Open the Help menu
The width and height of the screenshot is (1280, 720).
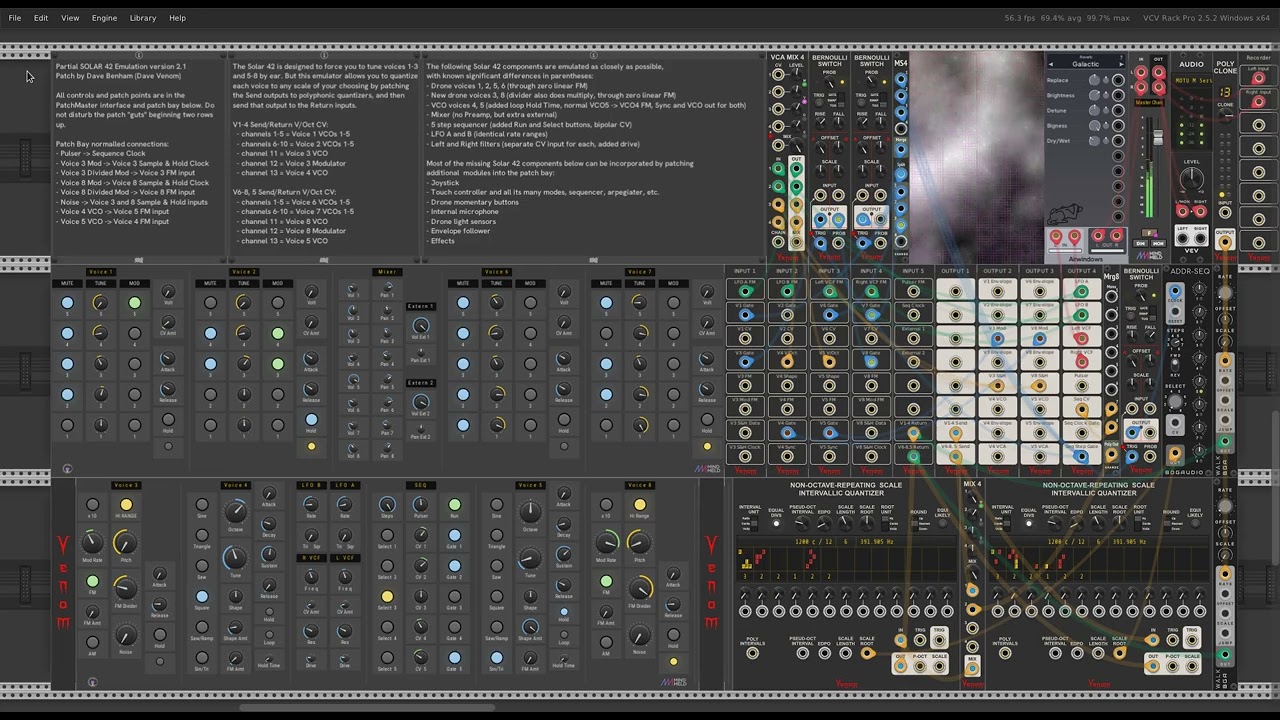click(177, 18)
